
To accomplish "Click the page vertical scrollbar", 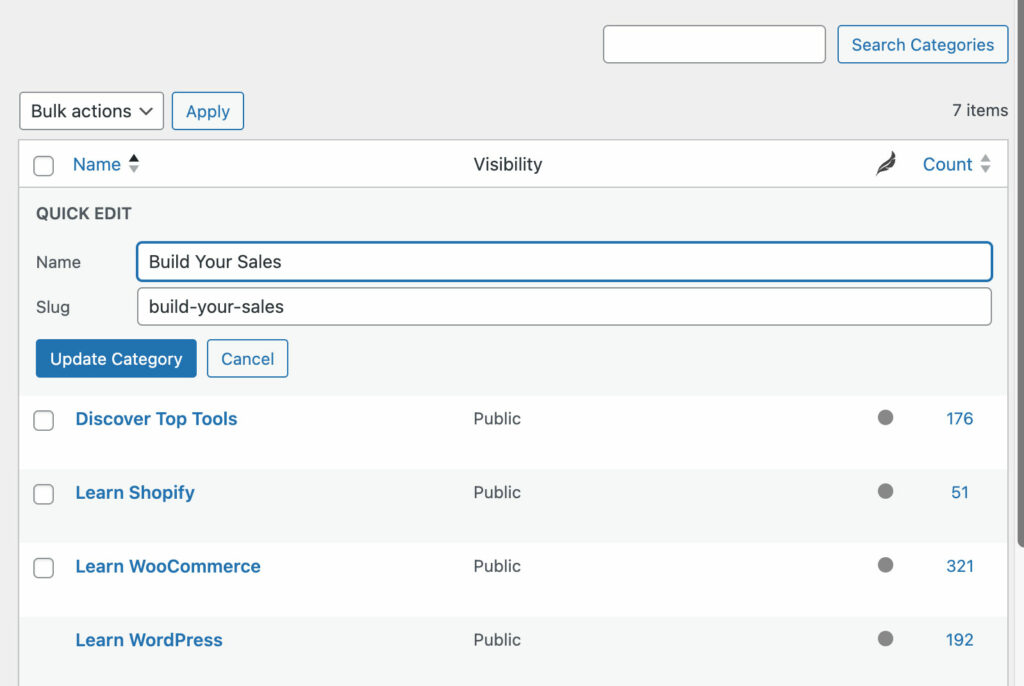I will point(1021,274).
